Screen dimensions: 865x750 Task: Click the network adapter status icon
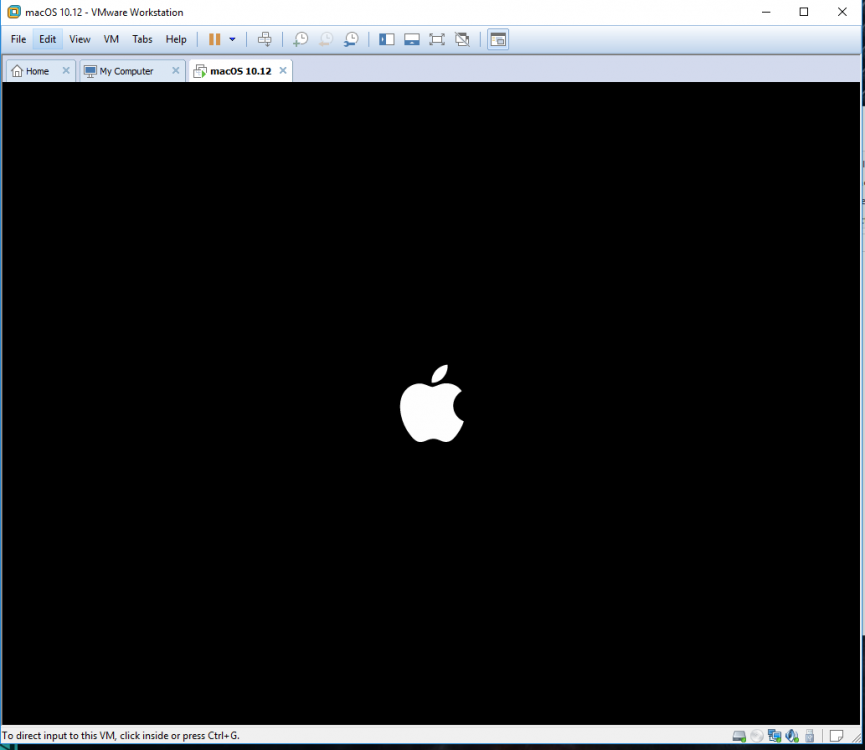775,736
